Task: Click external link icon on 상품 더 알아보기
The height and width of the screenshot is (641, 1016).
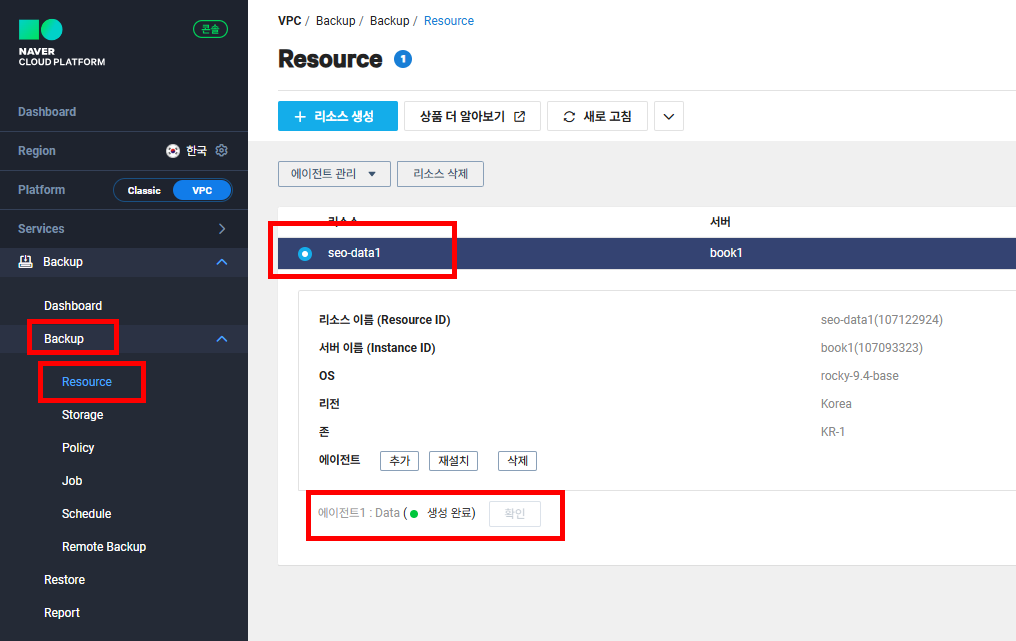Action: coord(520,117)
